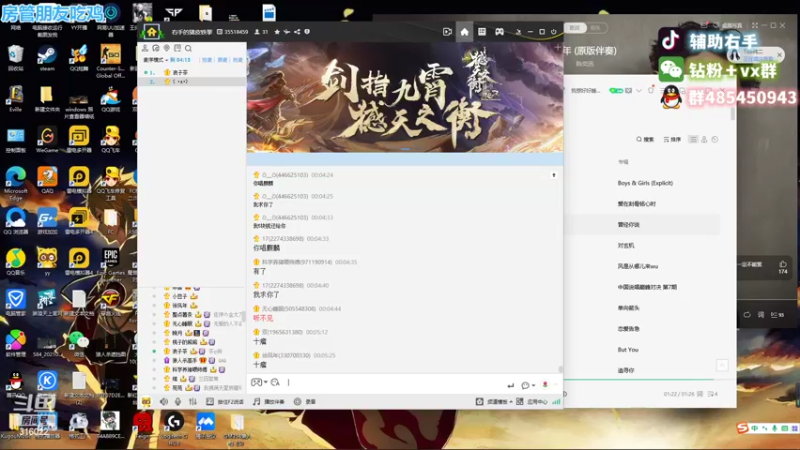Click the play accompaniment music button

point(269,402)
